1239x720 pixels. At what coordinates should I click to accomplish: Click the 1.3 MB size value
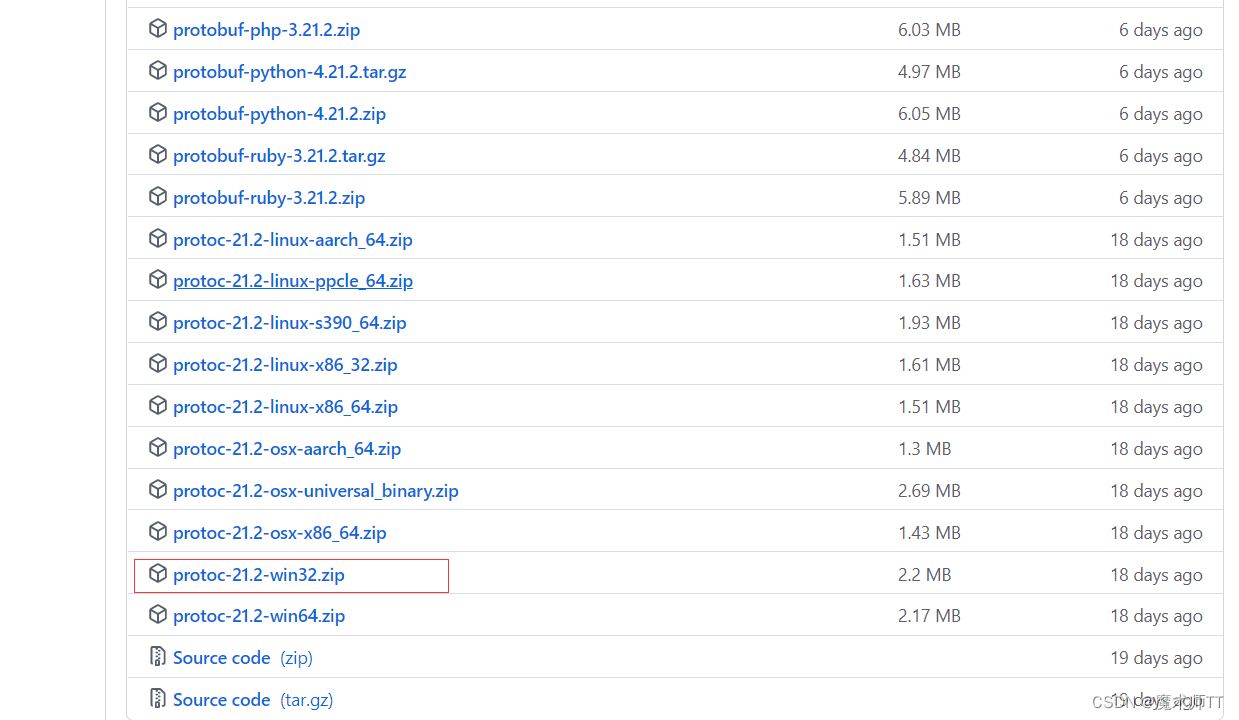pyautogui.click(x=925, y=449)
